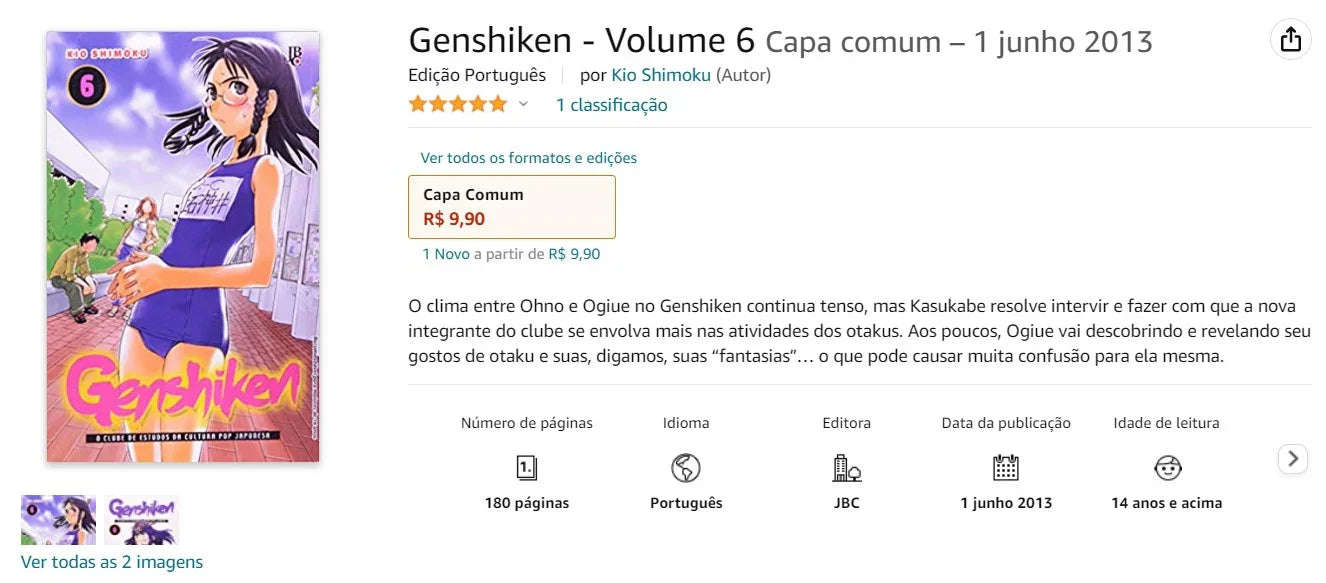Click the five-star rating stars
Viewport: 1326px width, 583px height.
point(457,103)
